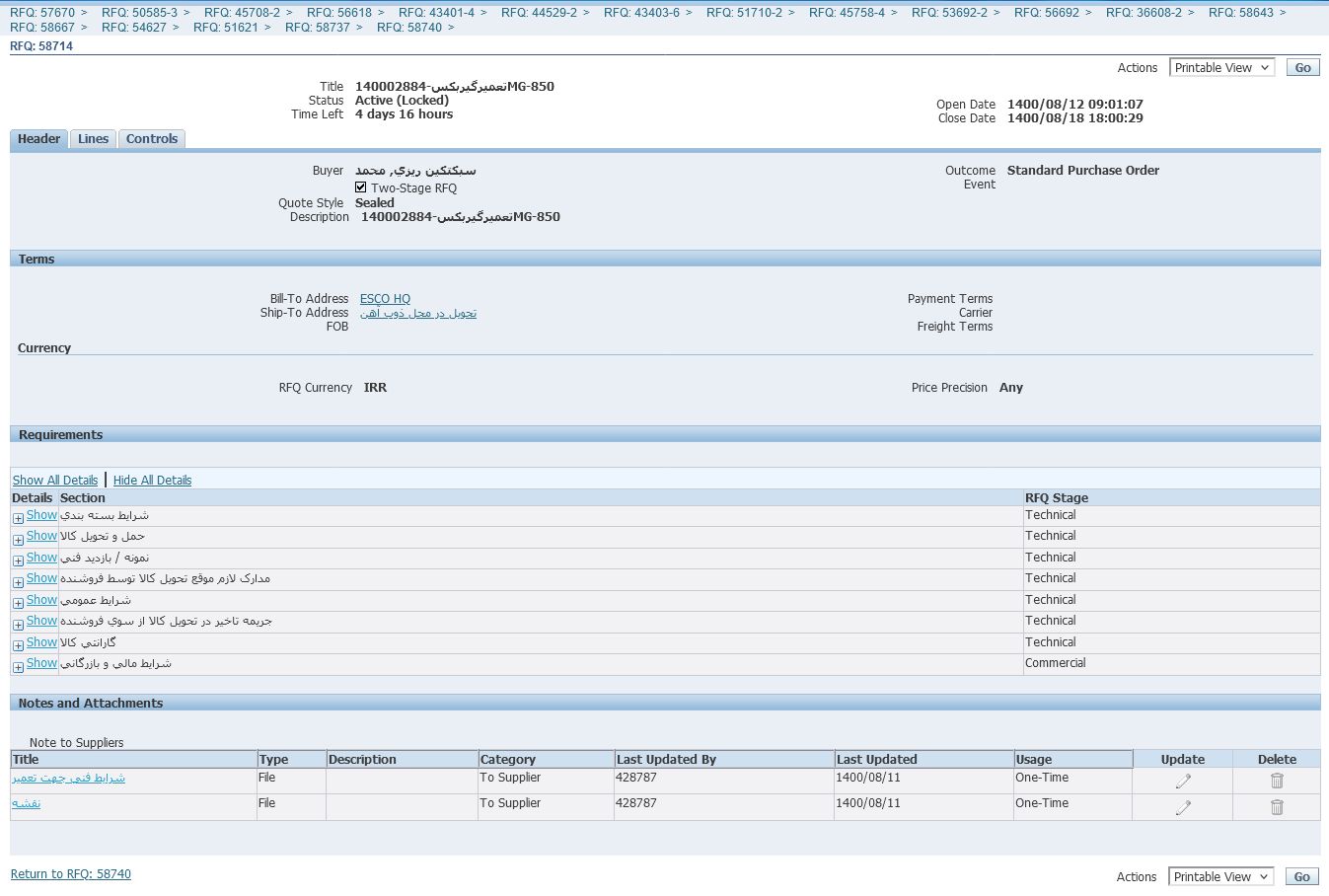
Task: Go to breadcrumb RFQ: 43401-4
Action: coord(437,13)
